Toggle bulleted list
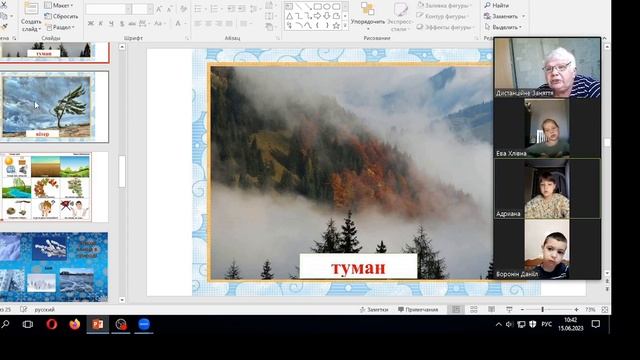Image resolution: width=640 pixels, height=360 pixels. pyautogui.click(x=199, y=9)
